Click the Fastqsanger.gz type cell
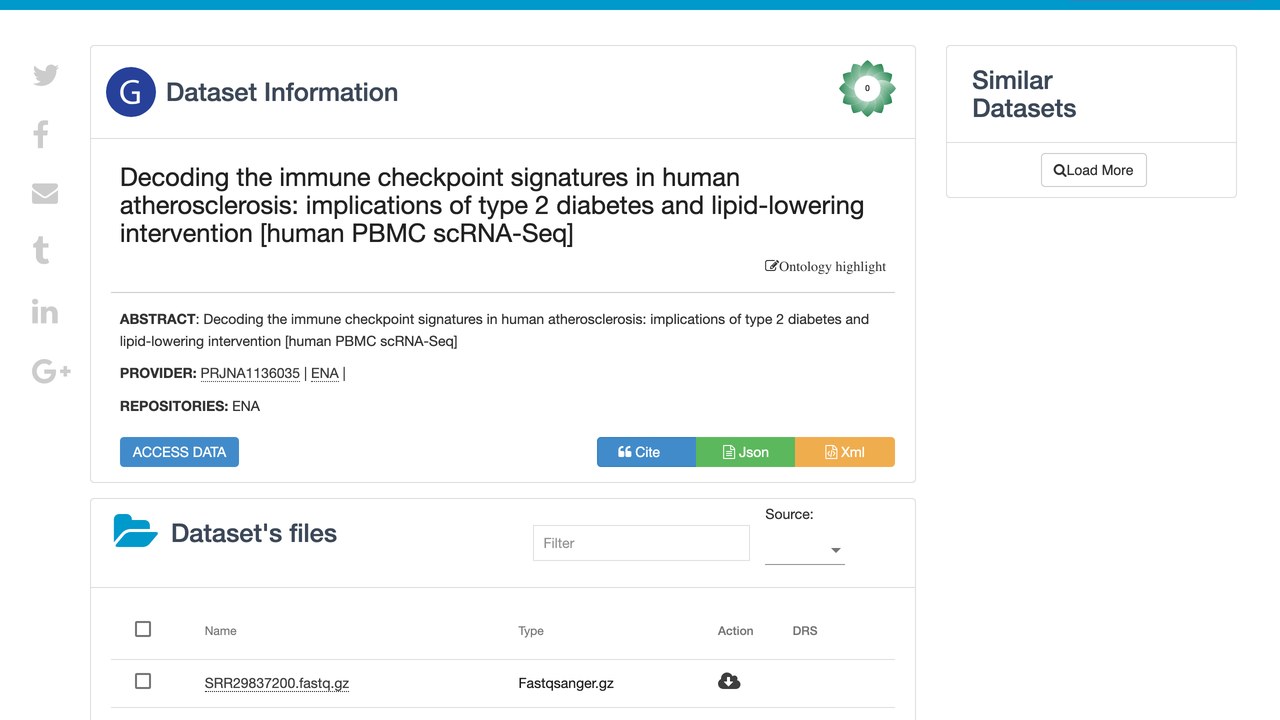This screenshot has height=720, width=1280. (566, 684)
